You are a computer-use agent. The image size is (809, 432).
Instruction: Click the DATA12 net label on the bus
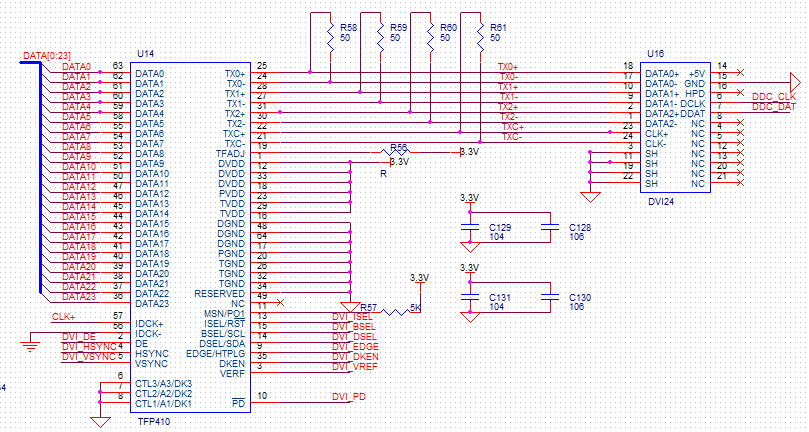pyautogui.click(x=79, y=186)
